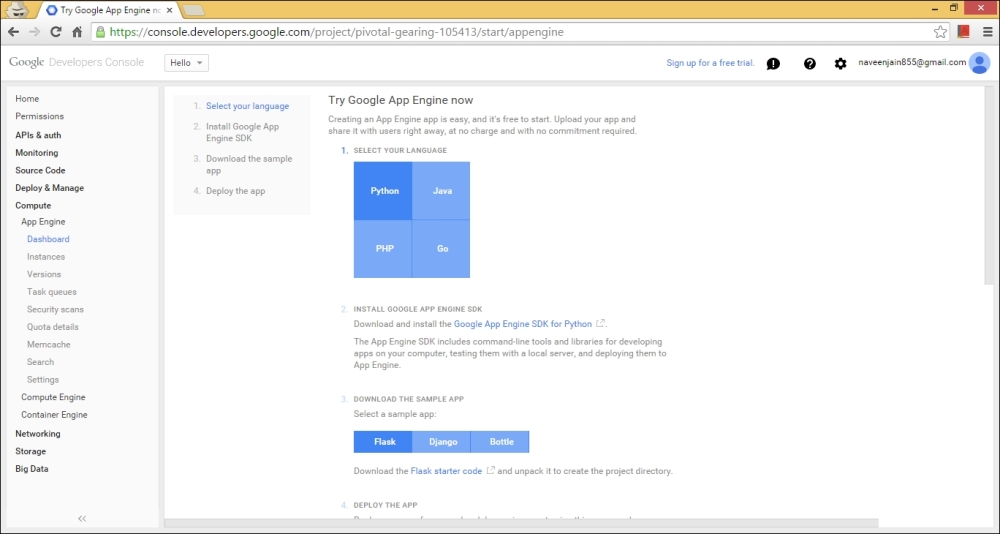1000x534 pixels.
Task: Select PHP language tile
Action: pyautogui.click(x=383, y=249)
